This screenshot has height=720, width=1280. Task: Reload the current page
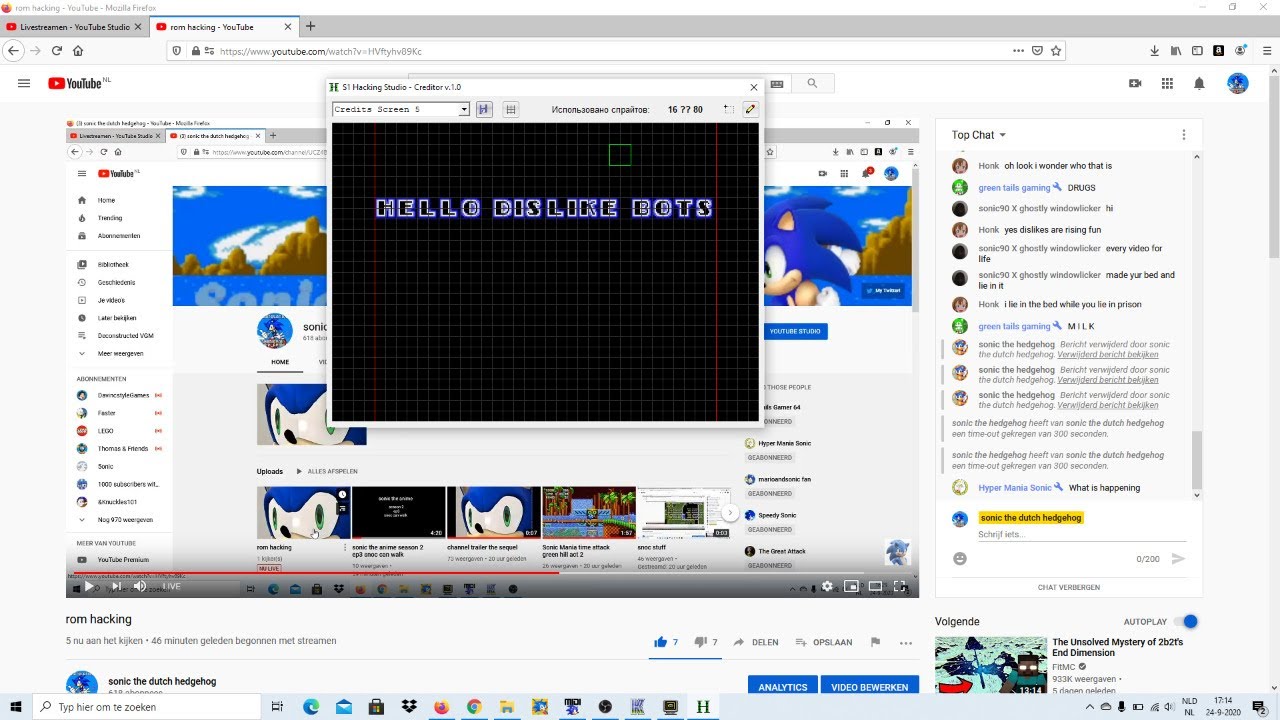point(57,51)
